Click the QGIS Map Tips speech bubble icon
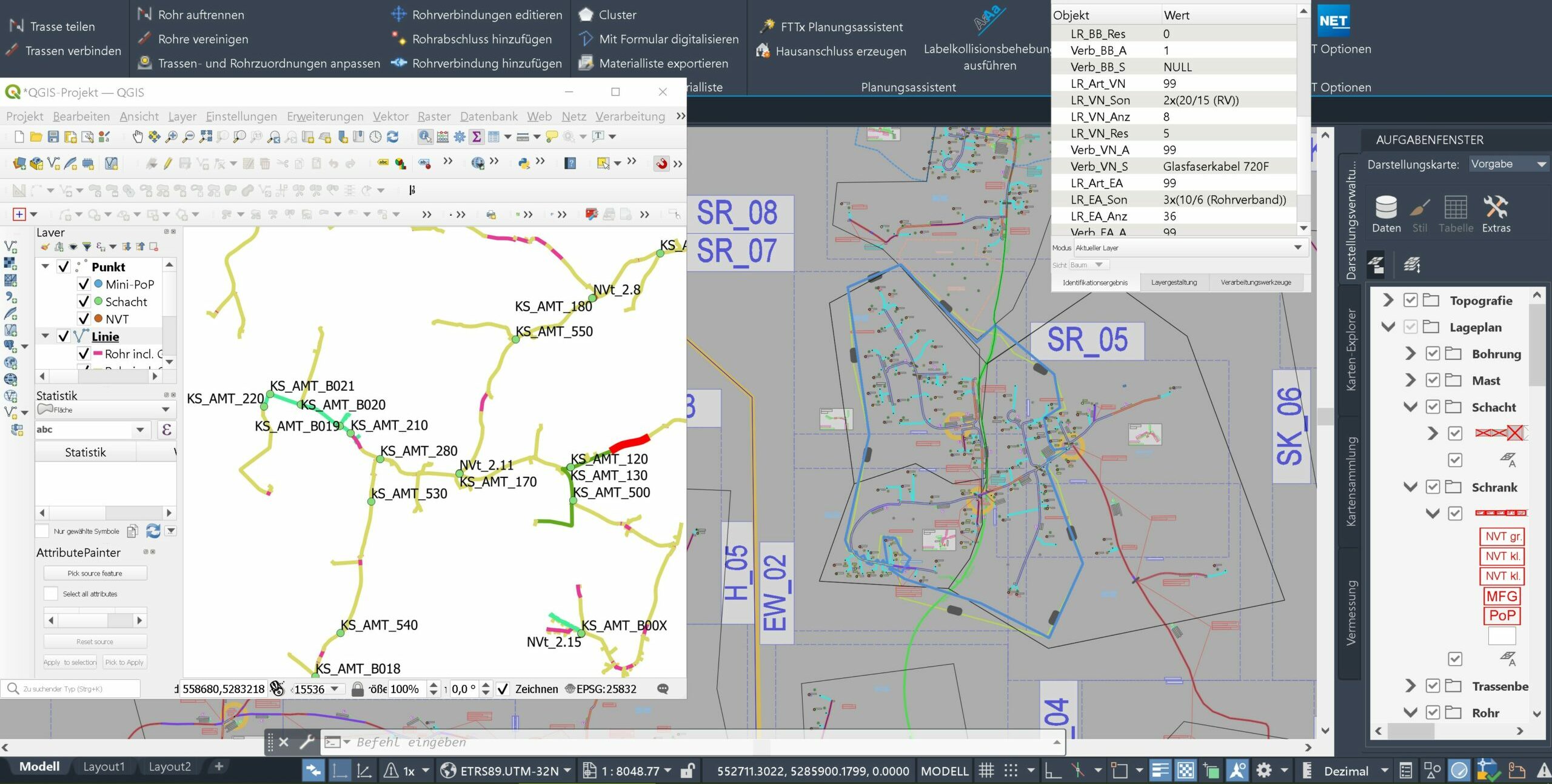The height and width of the screenshot is (784, 1552). pyautogui.click(x=551, y=137)
